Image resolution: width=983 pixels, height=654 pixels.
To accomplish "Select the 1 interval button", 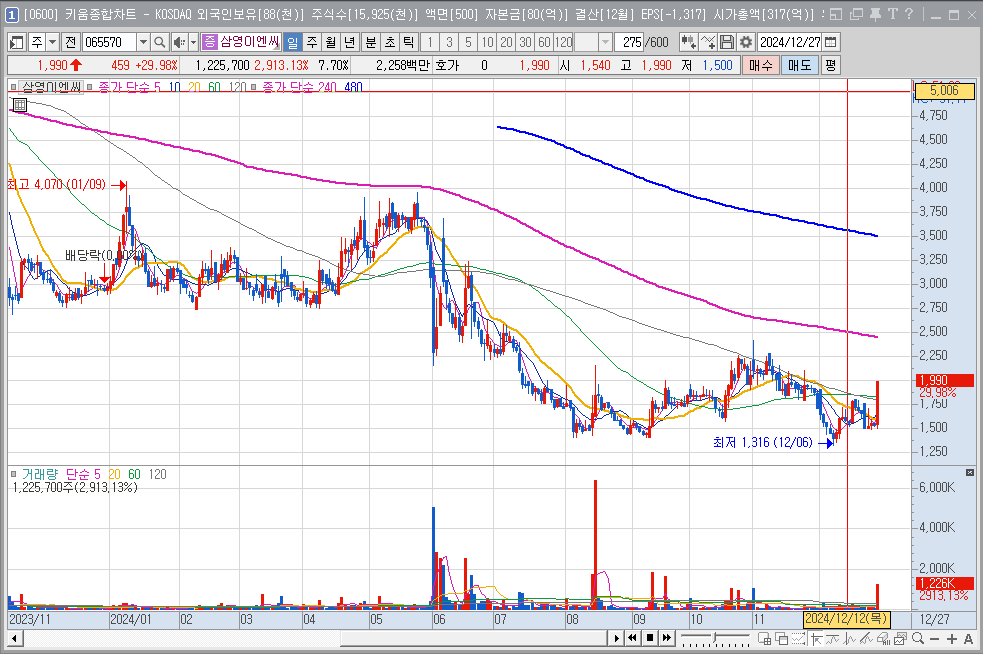I will coord(430,42).
